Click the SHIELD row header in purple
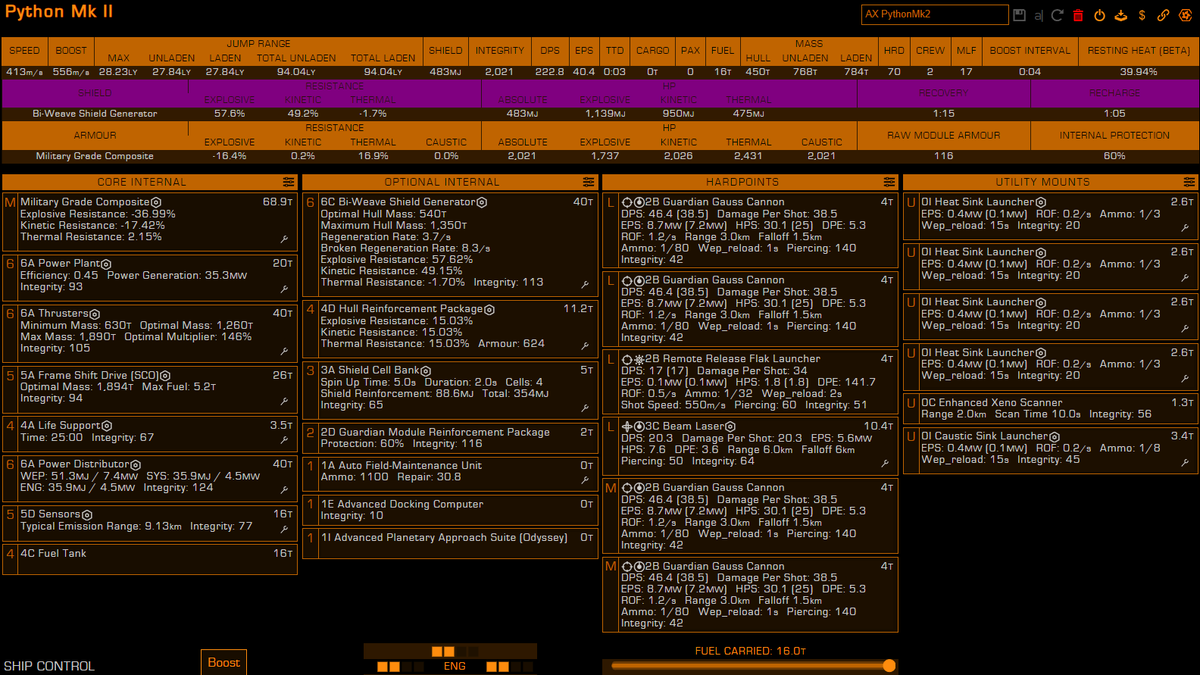The height and width of the screenshot is (675, 1200). (95, 93)
